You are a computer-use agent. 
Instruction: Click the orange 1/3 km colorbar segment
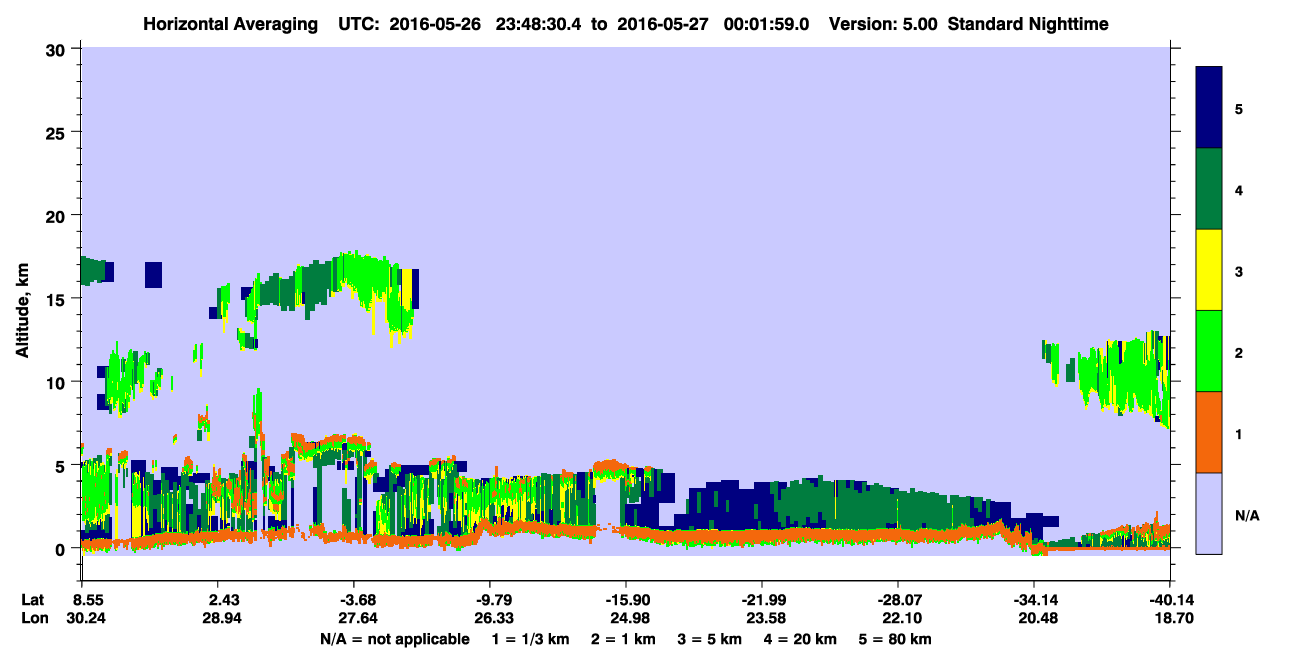click(1209, 432)
